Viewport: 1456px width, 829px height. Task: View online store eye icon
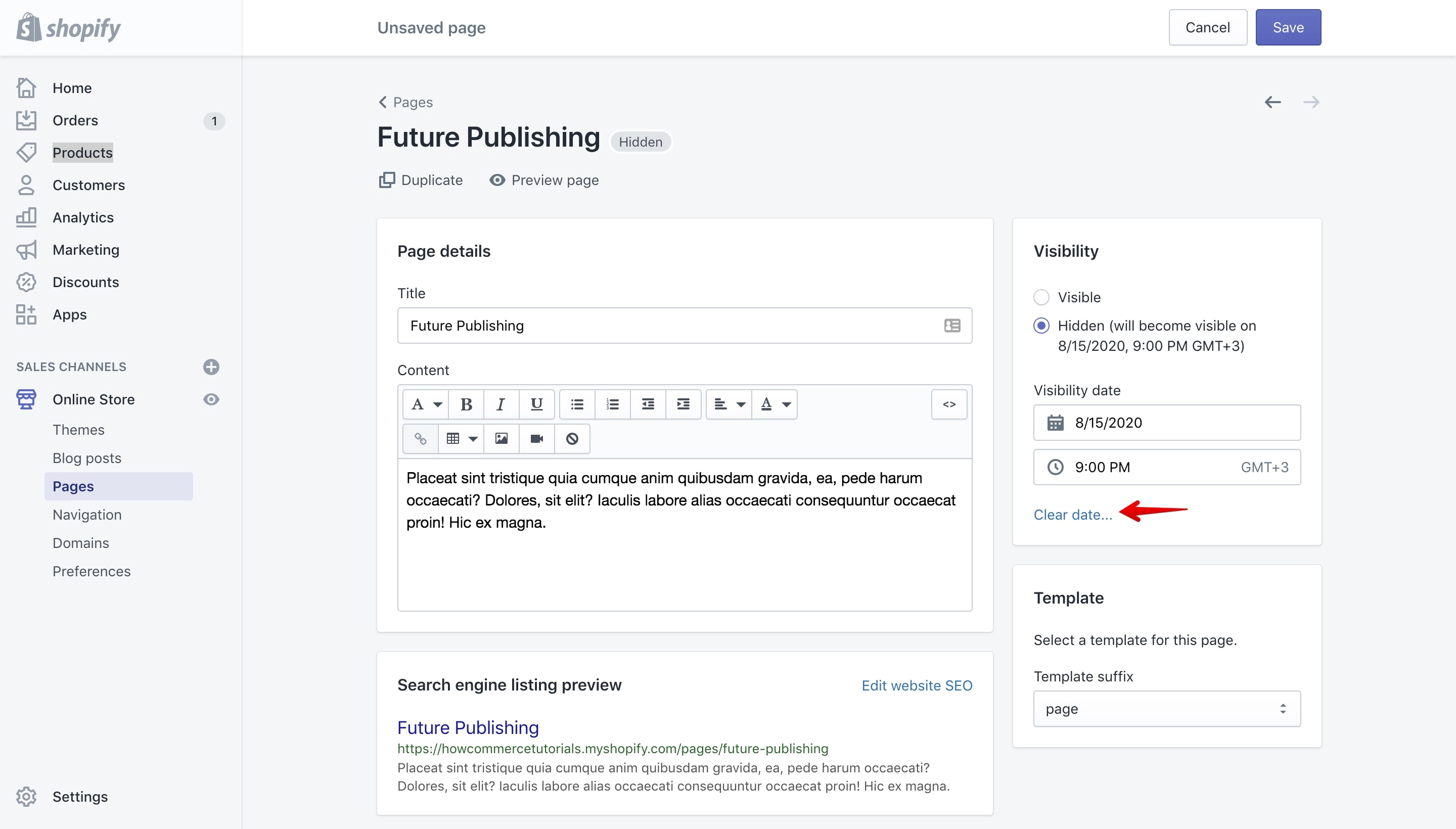(x=211, y=399)
